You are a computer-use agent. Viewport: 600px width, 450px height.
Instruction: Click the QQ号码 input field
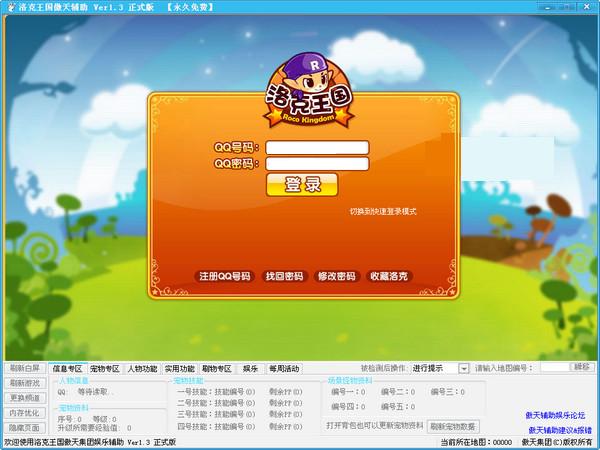pos(317,147)
